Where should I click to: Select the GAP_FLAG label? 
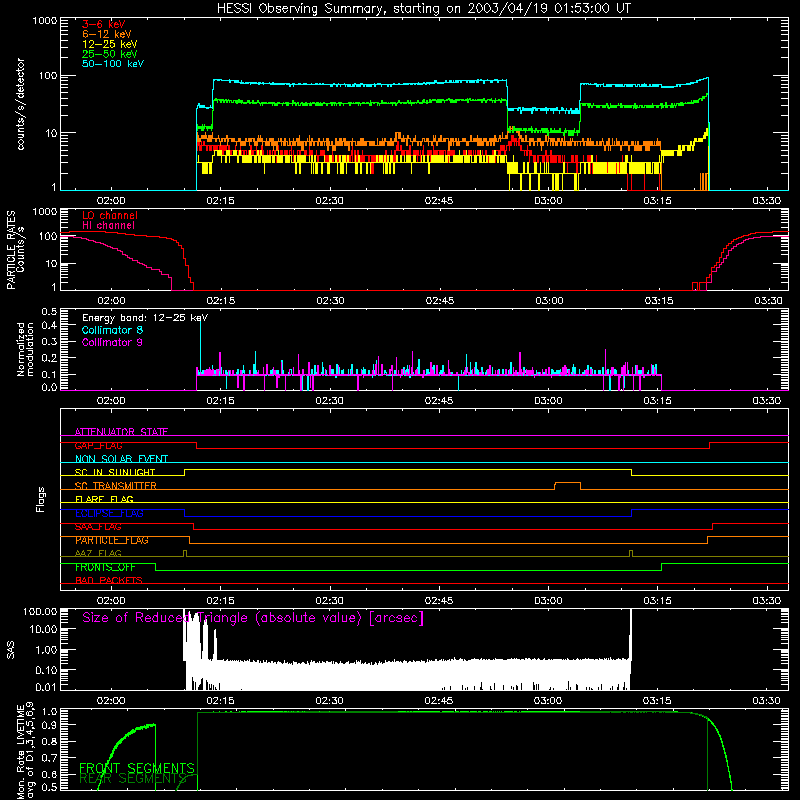click(x=98, y=445)
